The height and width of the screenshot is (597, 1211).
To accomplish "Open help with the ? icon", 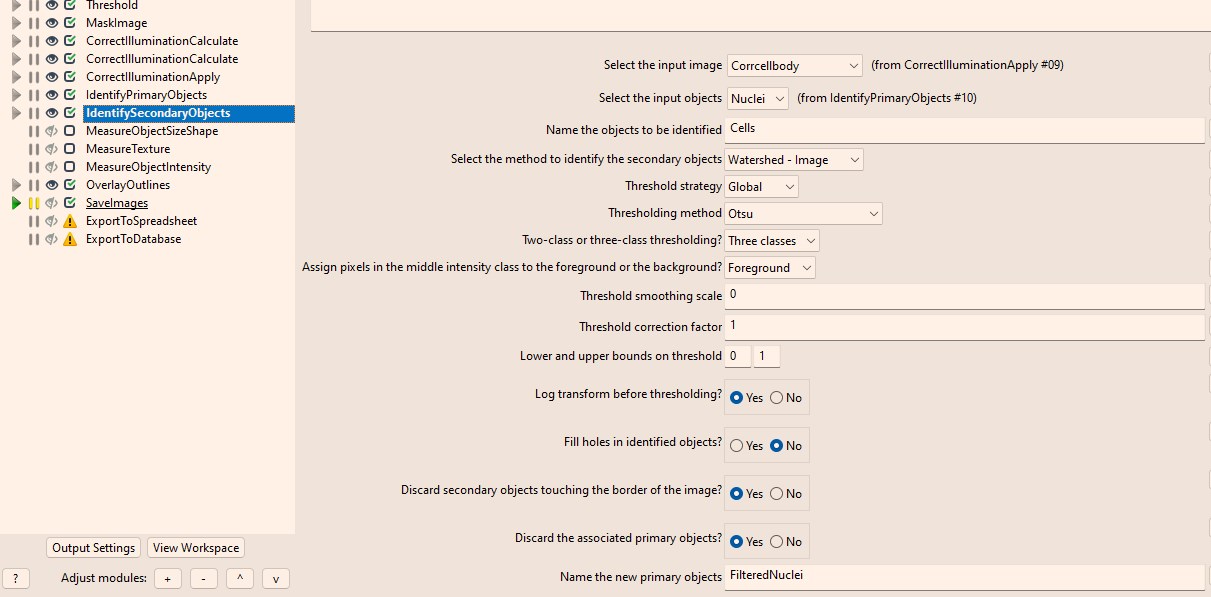I will (16, 578).
